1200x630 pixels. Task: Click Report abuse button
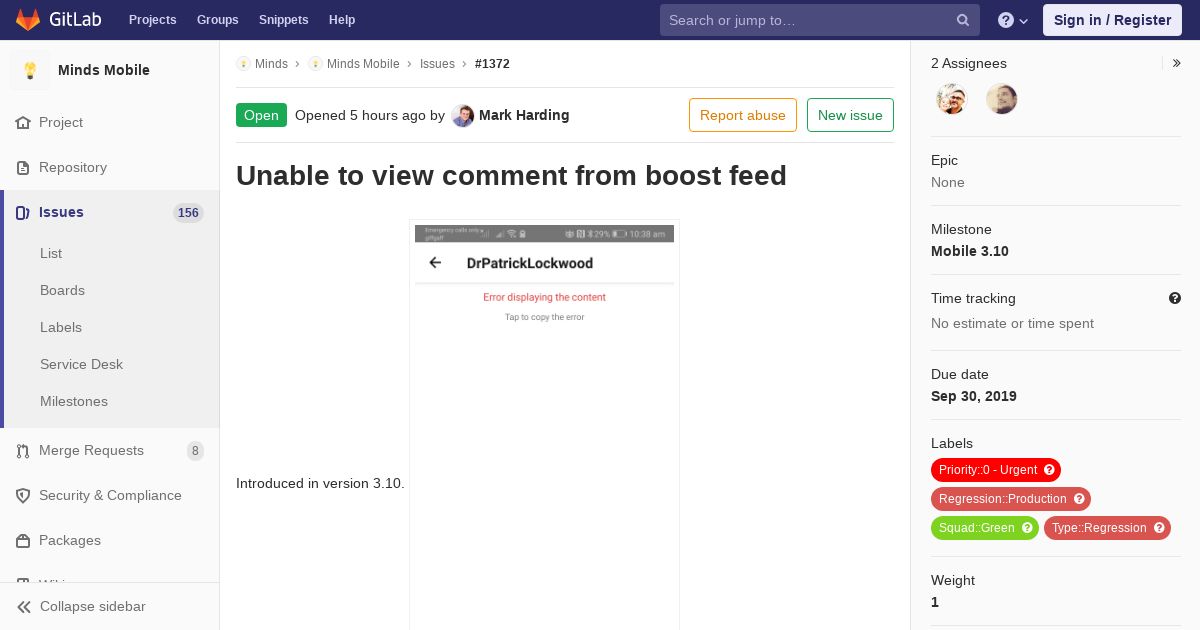click(x=743, y=115)
